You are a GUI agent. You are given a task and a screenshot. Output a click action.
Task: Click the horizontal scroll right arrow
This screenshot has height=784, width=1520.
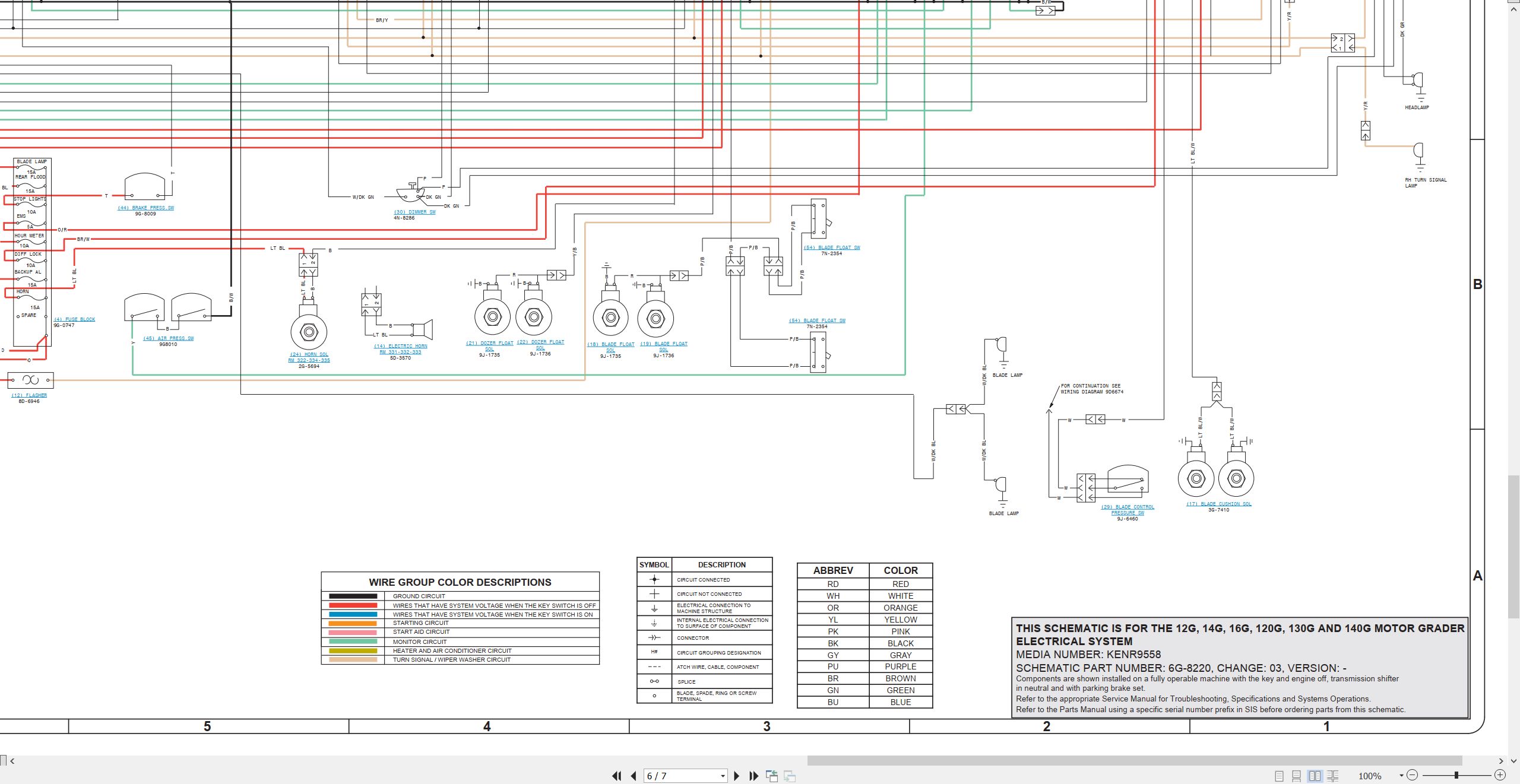click(x=1501, y=761)
